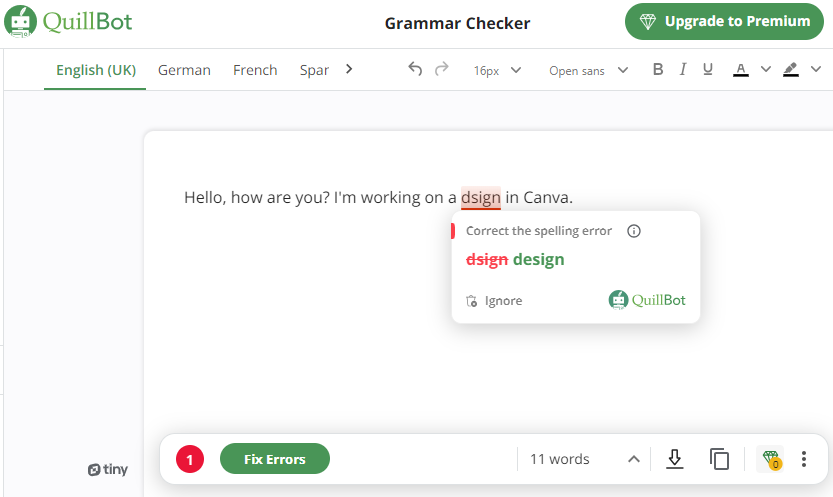Select the partially shown Spanish tab
The height and width of the screenshot is (497, 833).
(x=314, y=70)
